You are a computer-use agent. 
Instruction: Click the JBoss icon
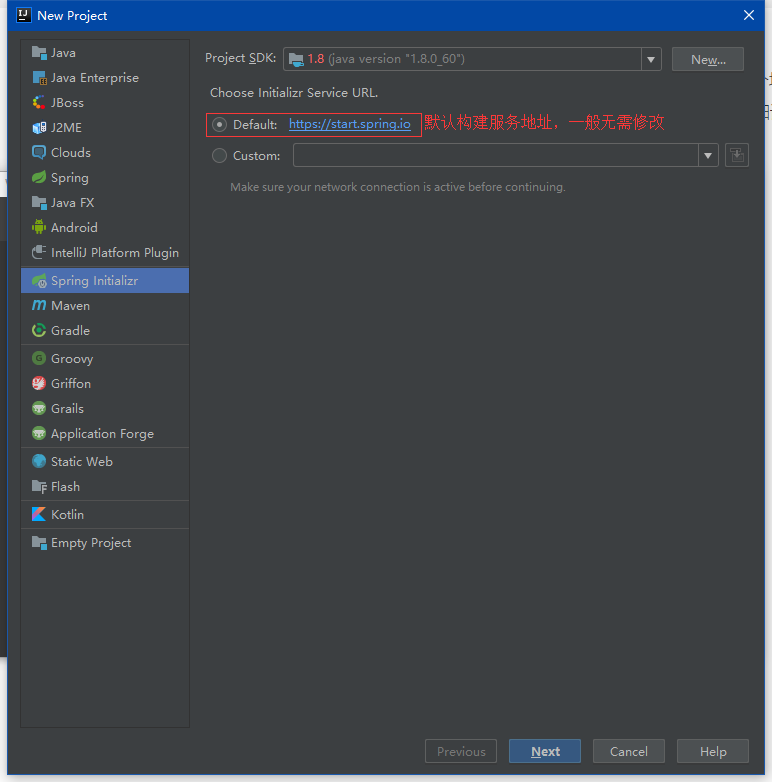tap(39, 103)
